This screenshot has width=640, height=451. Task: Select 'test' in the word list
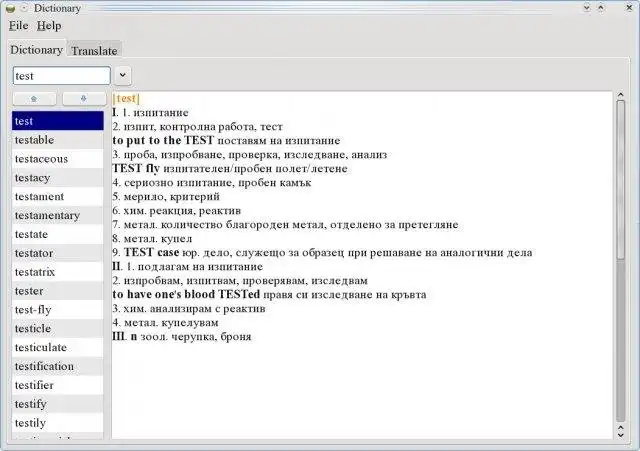click(58, 121)
